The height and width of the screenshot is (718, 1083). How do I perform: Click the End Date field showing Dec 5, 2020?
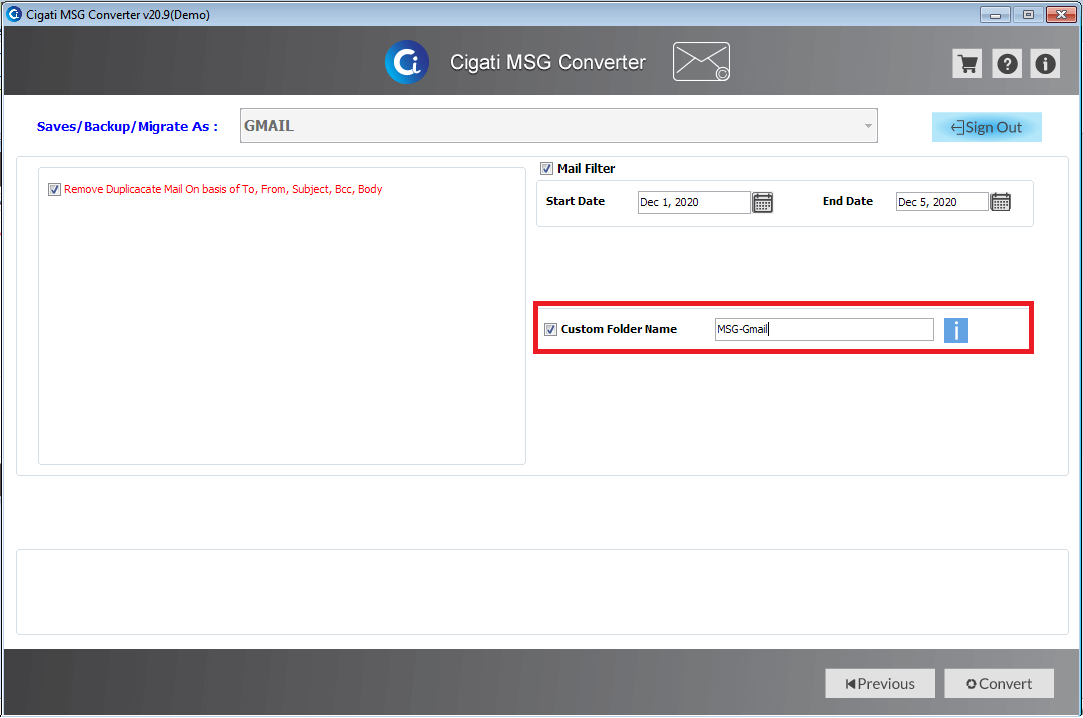click(x=942, y=202)
